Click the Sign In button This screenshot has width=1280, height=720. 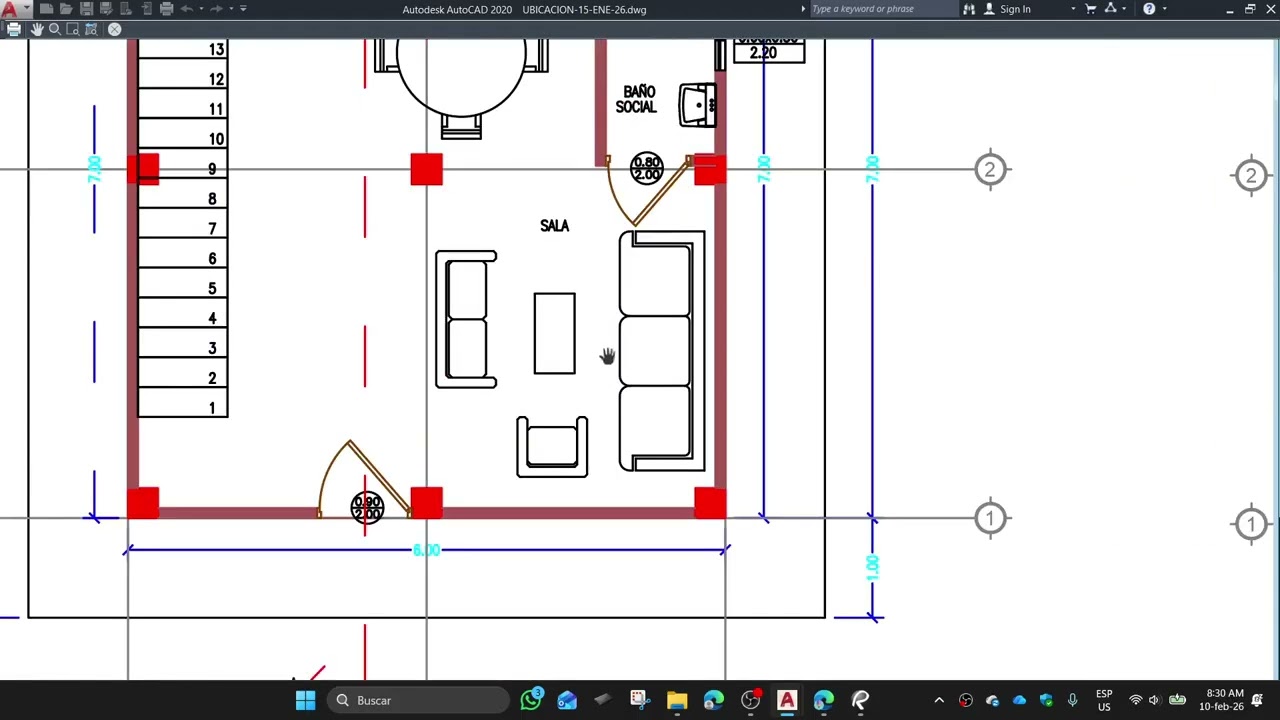click(x=1008, y=9)
